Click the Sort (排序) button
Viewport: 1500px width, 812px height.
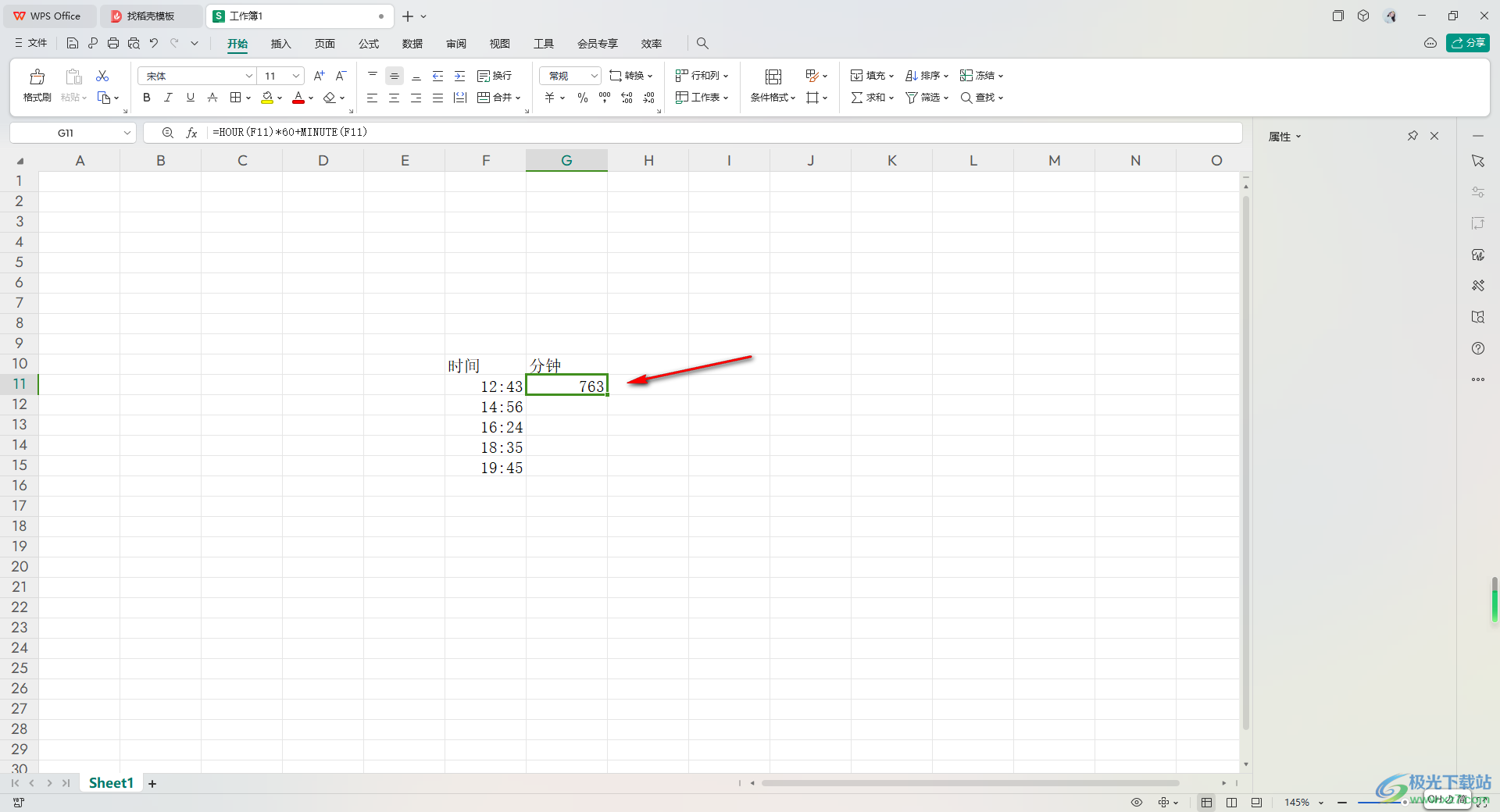pyautogui.click(x=927, y=76)
